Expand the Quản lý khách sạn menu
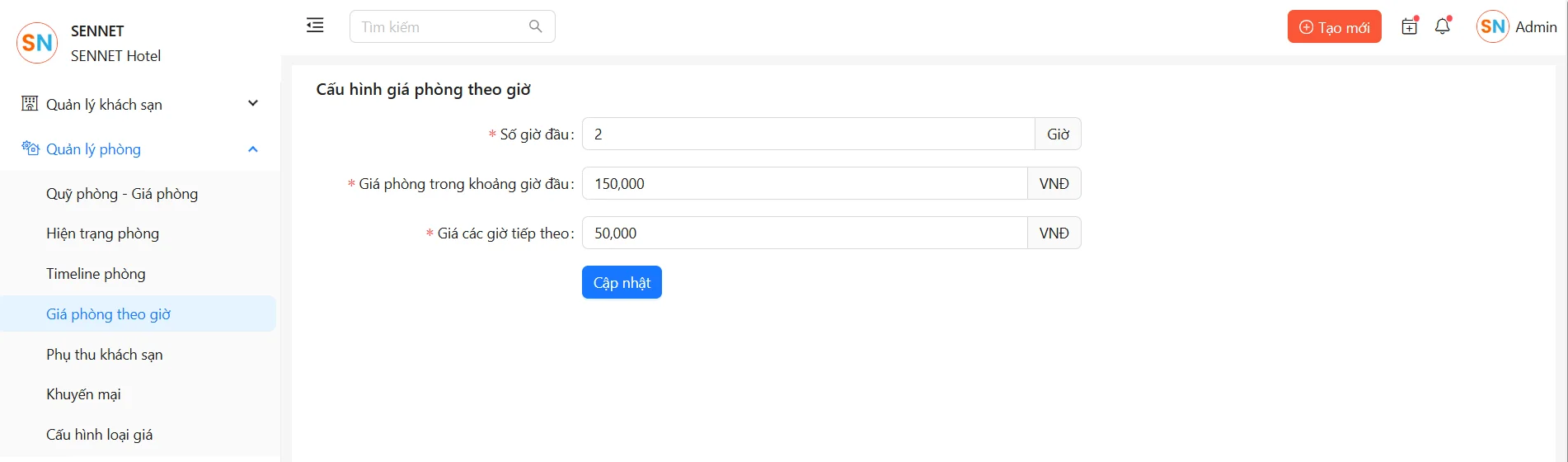1568x462 pixels. 253,104
